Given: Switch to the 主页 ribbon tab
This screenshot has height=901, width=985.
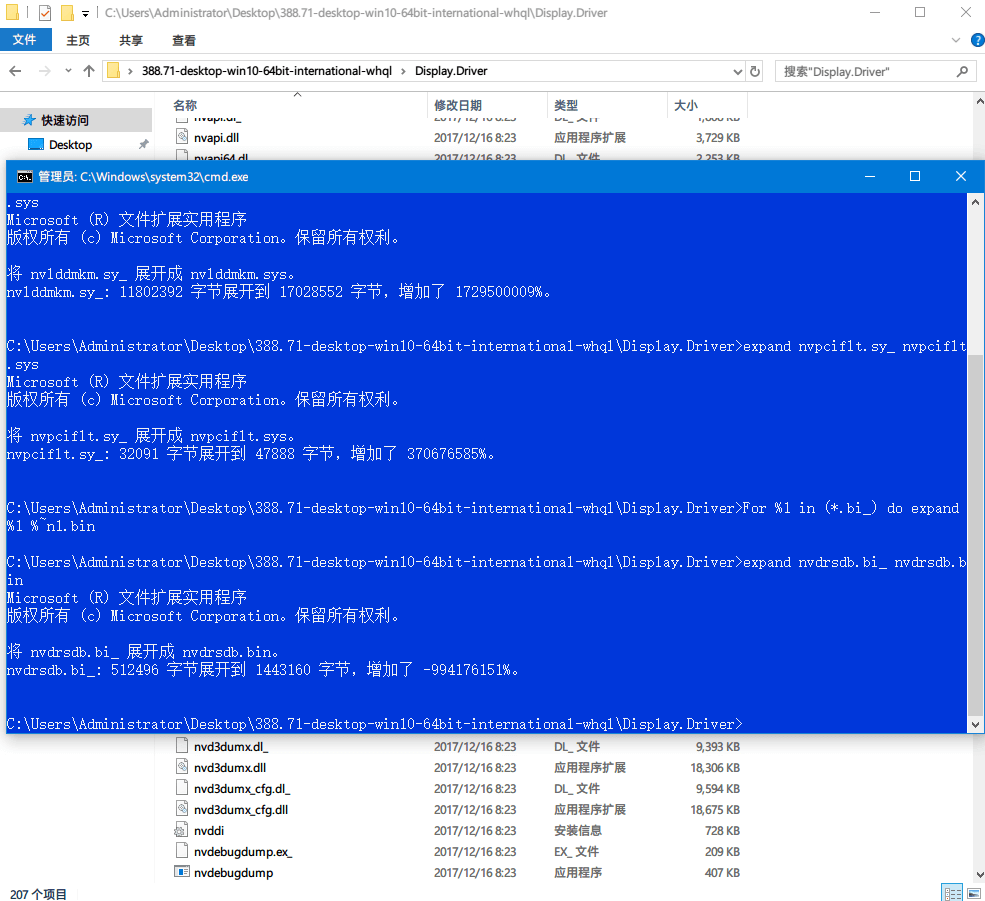Looking at the screenshot, I should click(78, 40).
